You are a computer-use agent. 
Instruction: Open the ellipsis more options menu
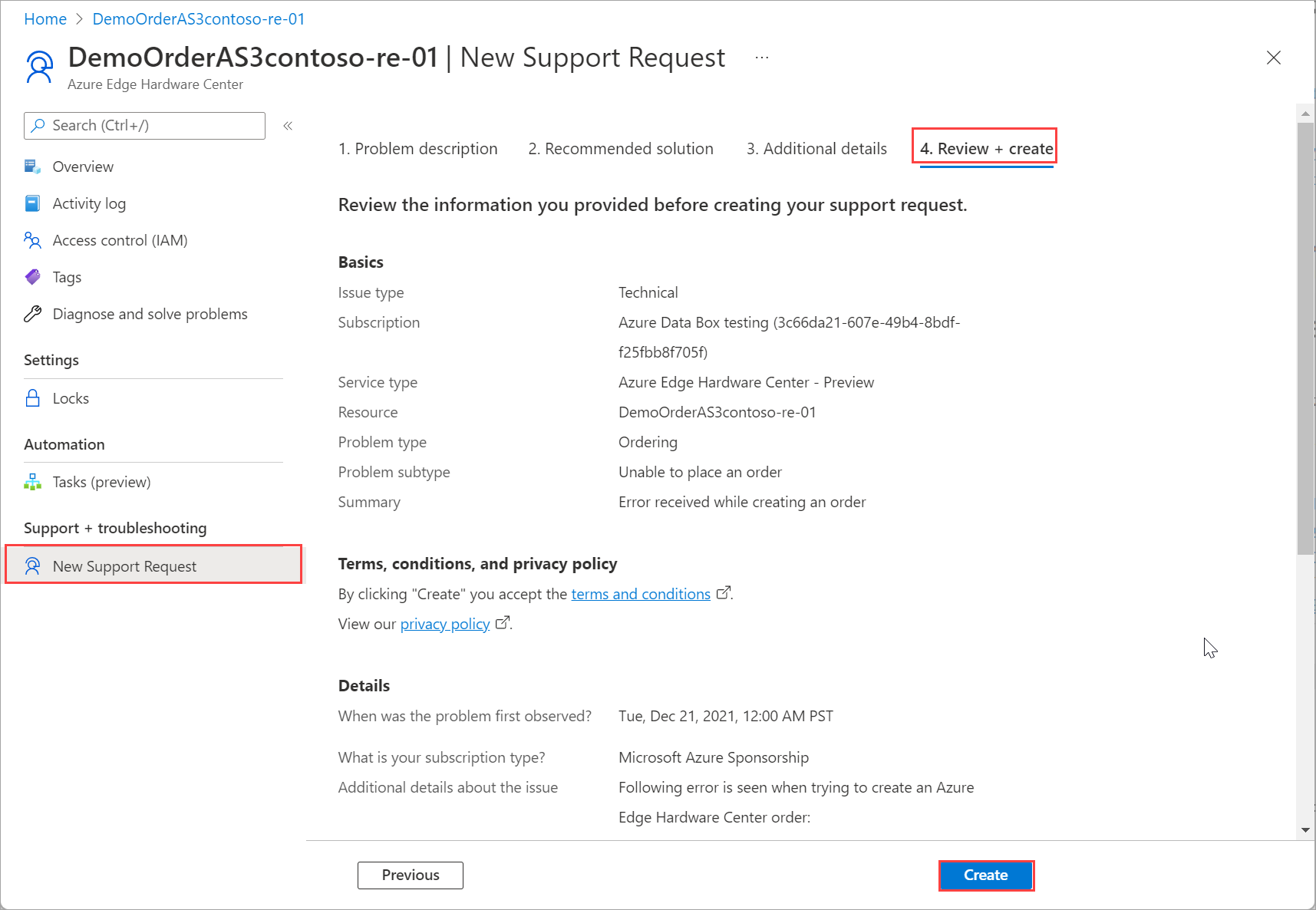pyautogui.click(x=762, y=58)
